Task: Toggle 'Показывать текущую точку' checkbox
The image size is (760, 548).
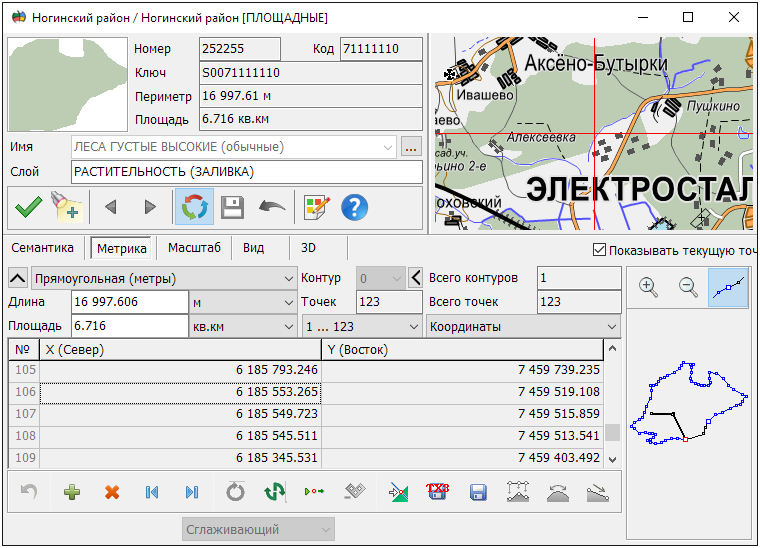Action: pos(600,250)
